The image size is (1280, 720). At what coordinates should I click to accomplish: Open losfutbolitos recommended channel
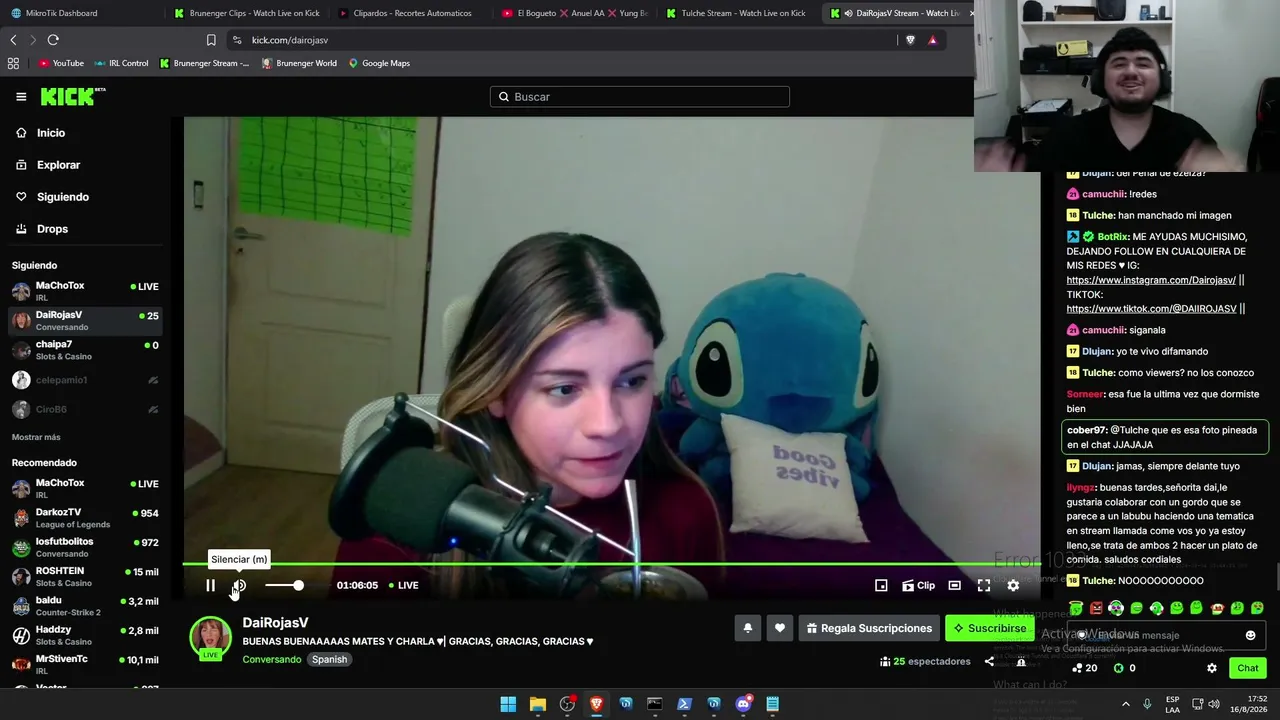tap(85, 547)
